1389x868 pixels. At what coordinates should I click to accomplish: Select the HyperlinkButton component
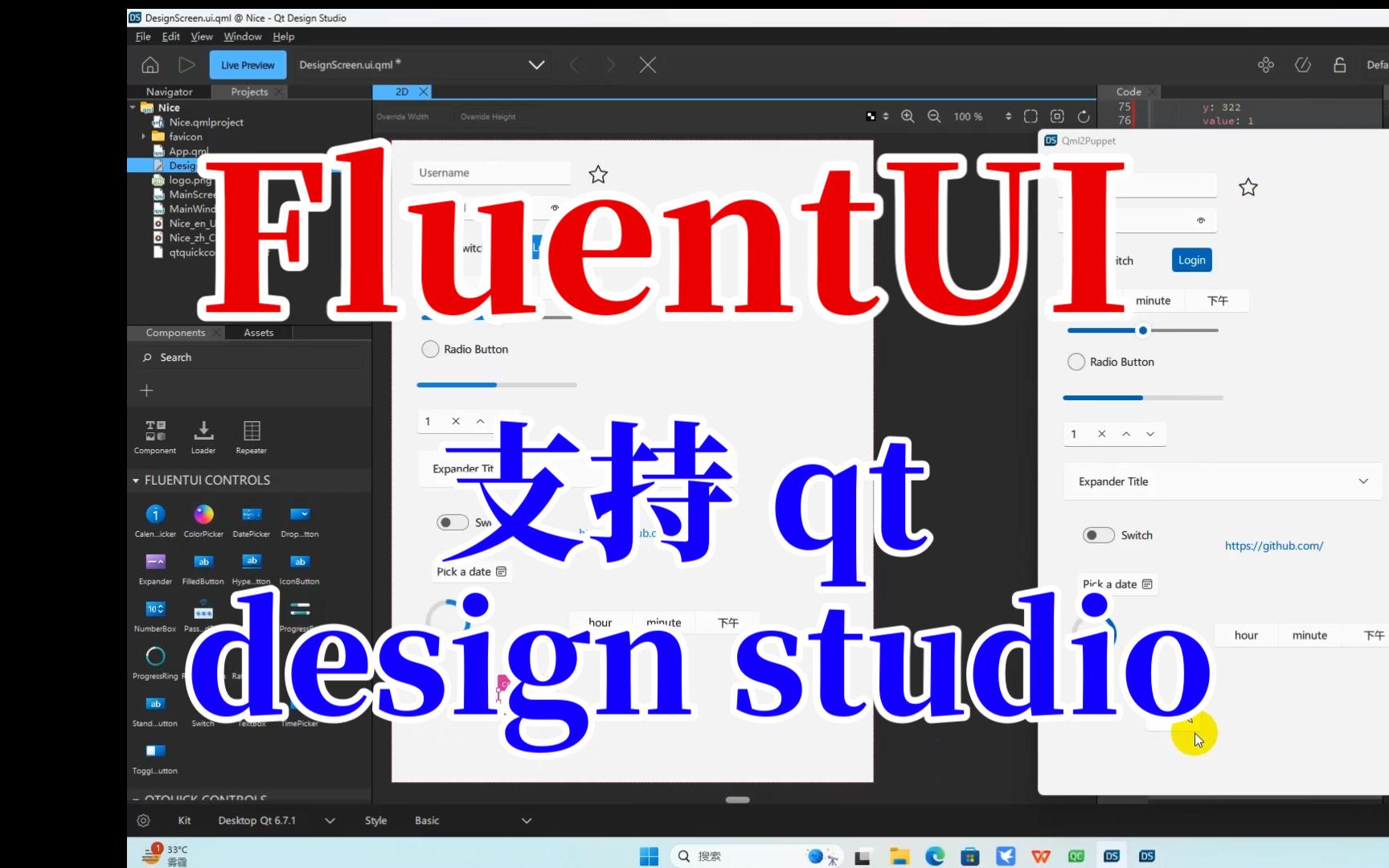252,568
